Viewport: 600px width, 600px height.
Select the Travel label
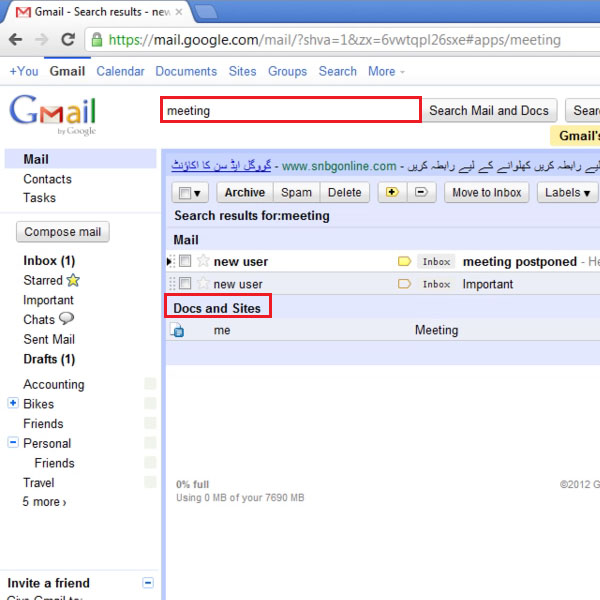39,483
